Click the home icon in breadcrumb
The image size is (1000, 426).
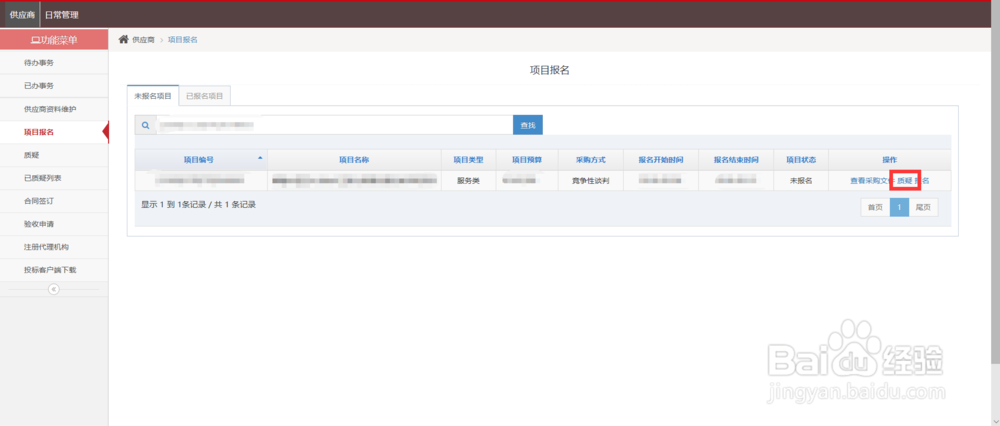click(x=124, y=40)
